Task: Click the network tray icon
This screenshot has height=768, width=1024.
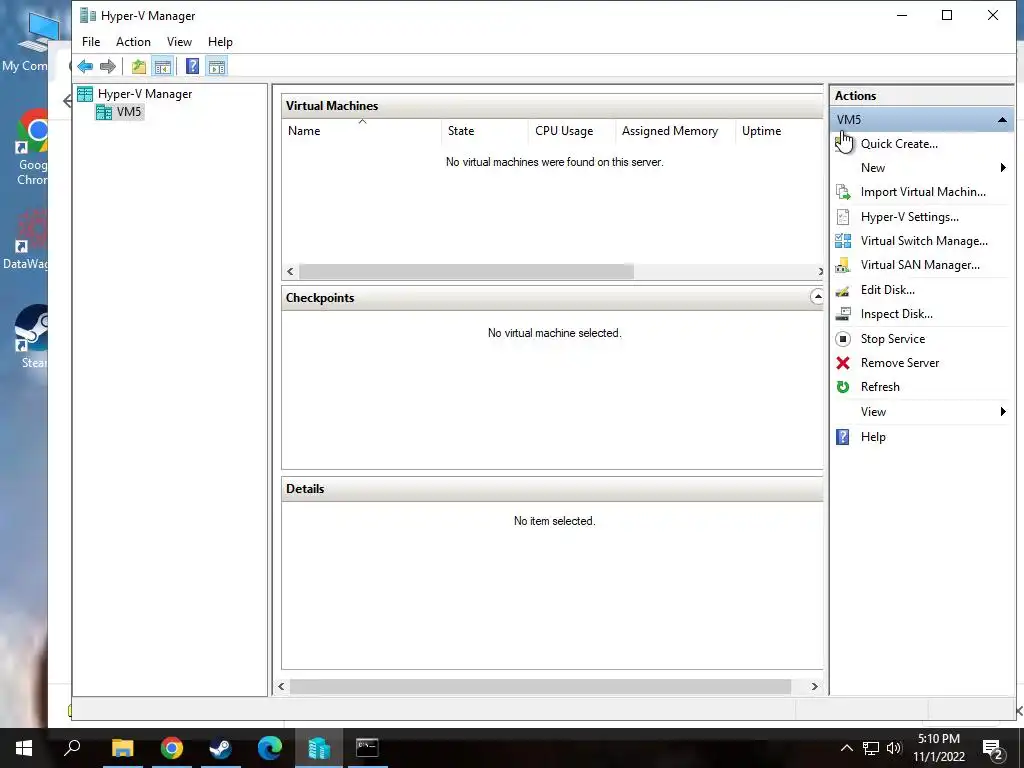Action: click(871, 748)
